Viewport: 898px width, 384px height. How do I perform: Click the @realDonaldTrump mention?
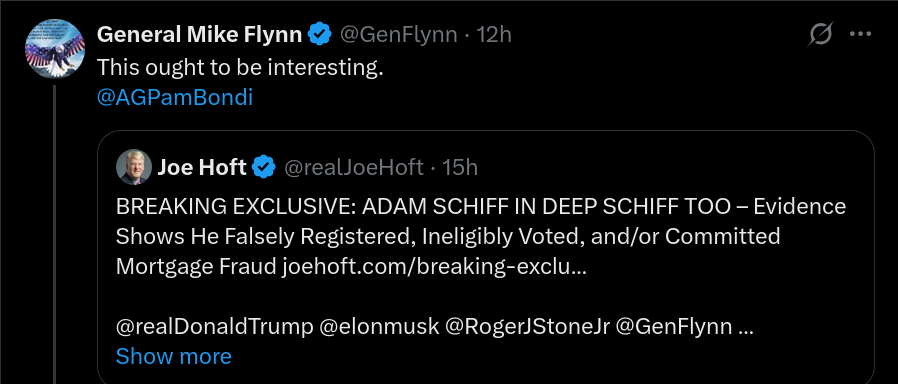[x=214, y=327]
